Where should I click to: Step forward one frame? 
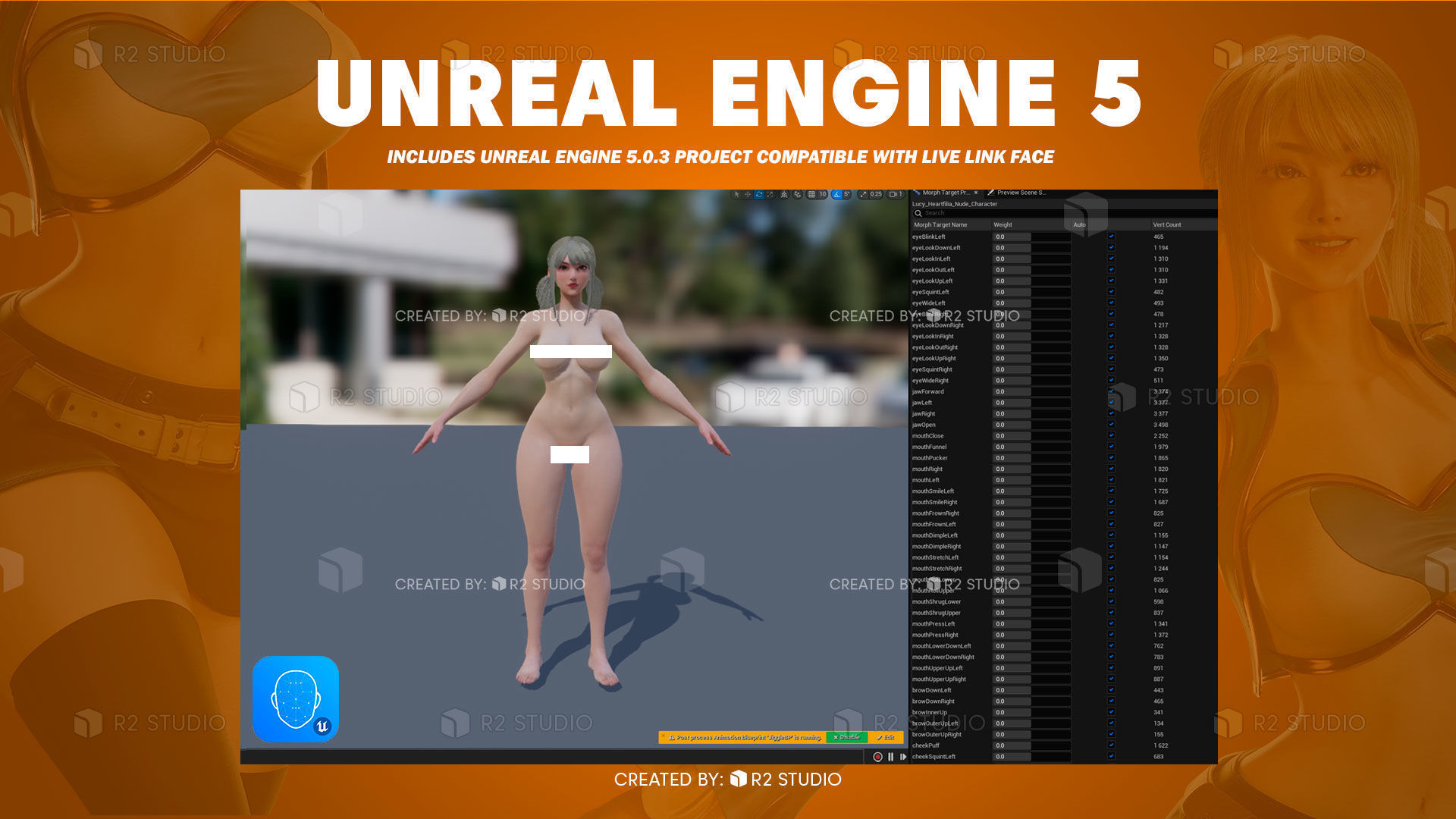click(x=902, y=757)
